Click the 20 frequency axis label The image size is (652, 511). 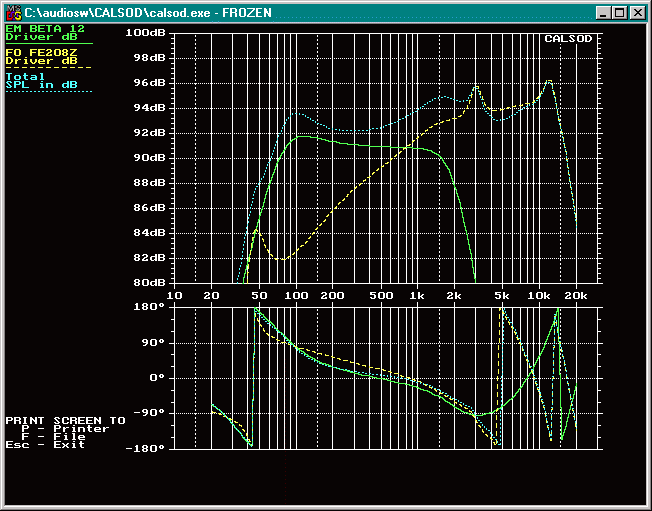coord(211,296)
